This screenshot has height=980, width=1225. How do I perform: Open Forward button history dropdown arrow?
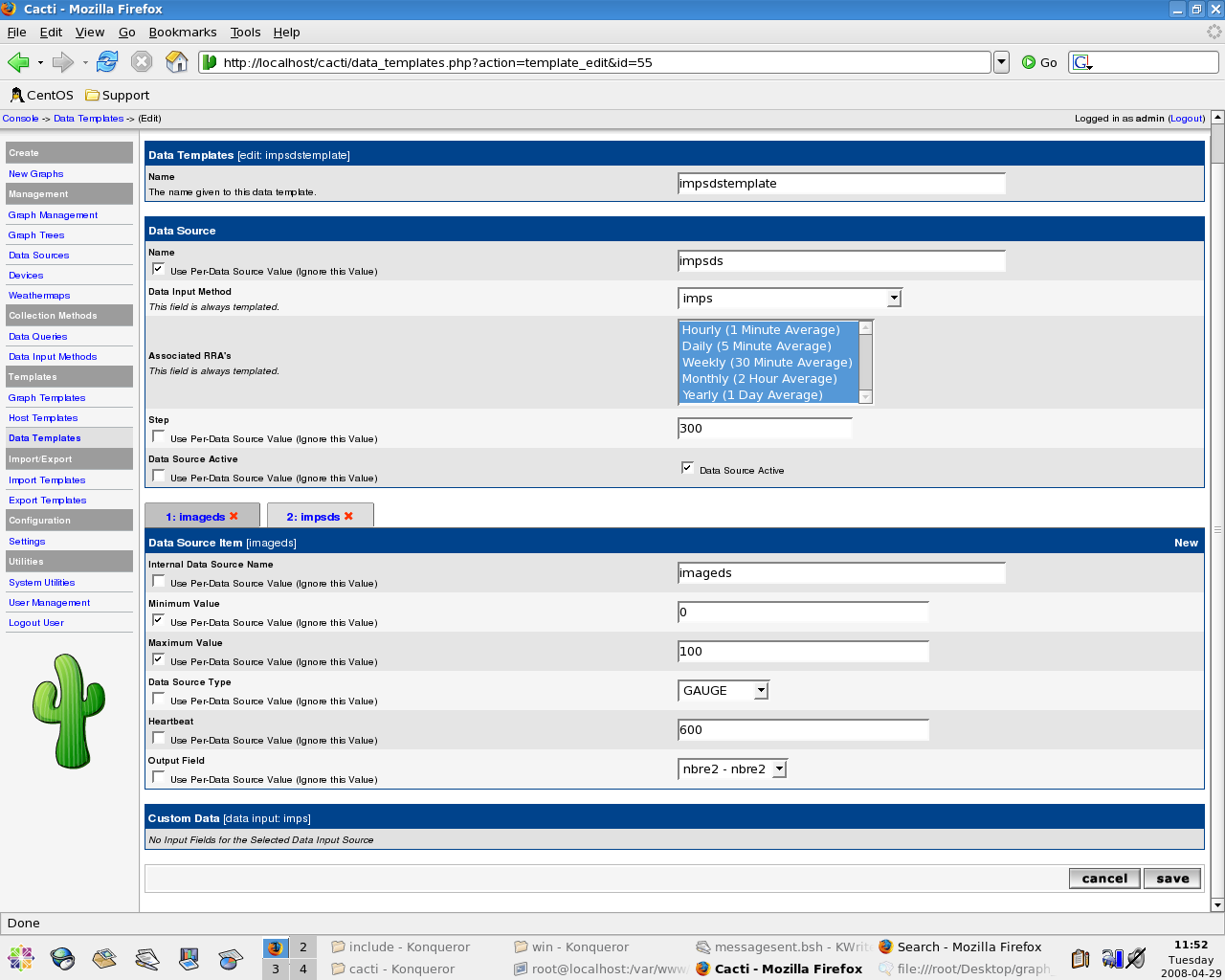click(x=85, y=63)
